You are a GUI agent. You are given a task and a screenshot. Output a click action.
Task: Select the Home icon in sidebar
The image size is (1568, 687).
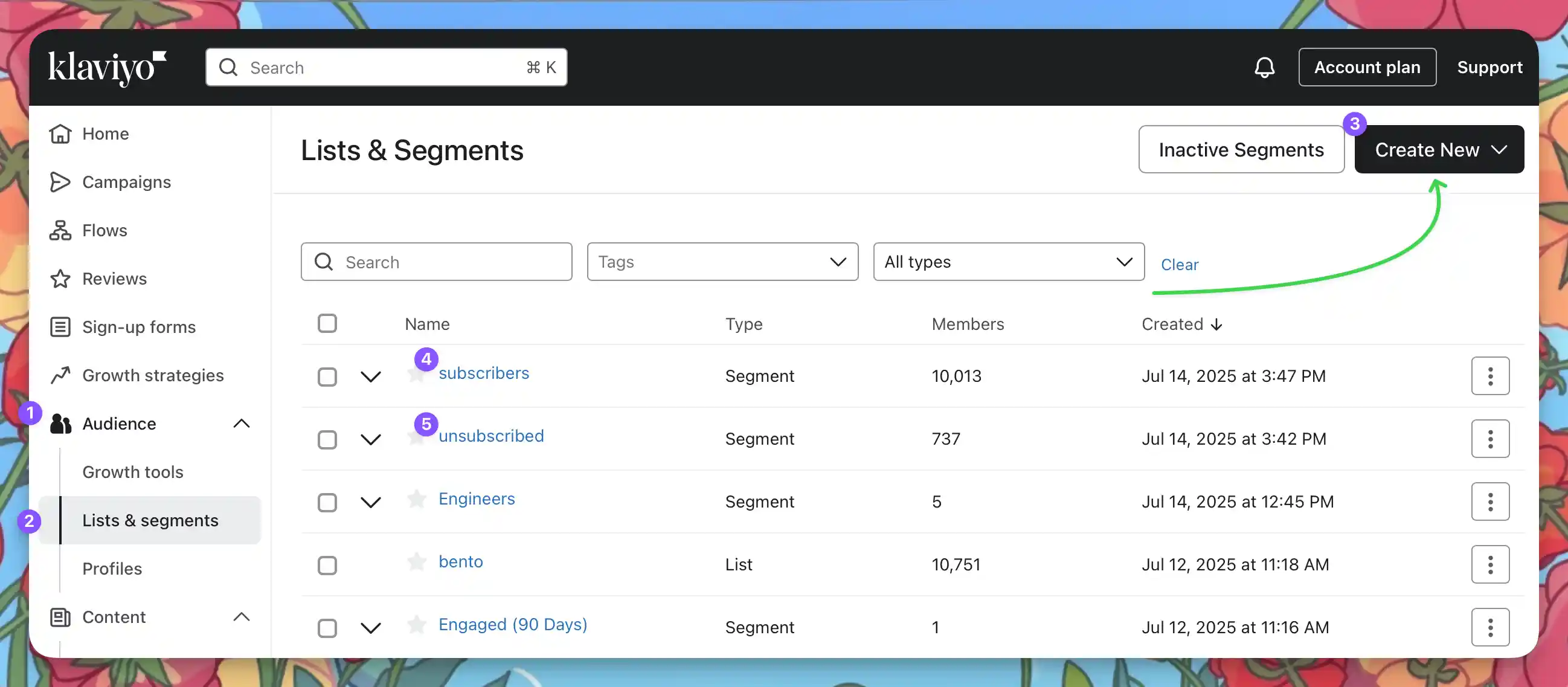coord(60,134)
